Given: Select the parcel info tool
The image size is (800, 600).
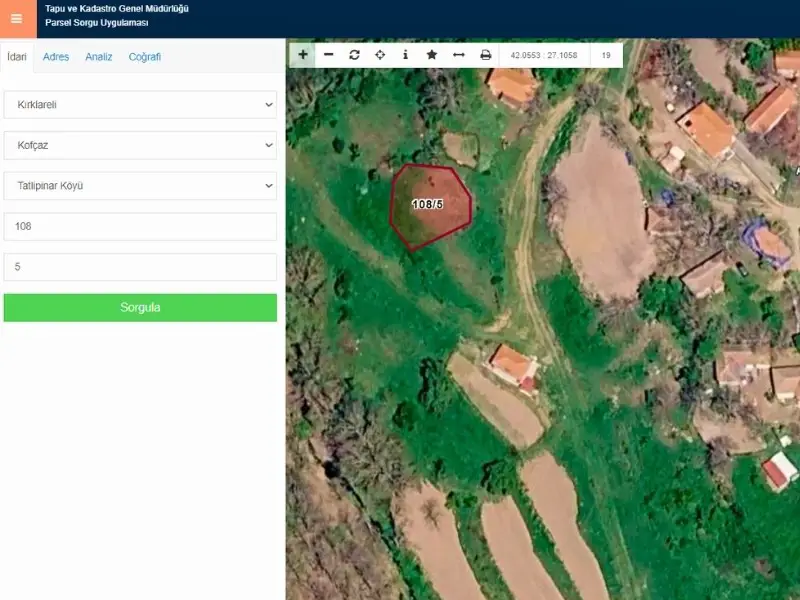Looking at the screenshot, I should tap(406, 55).
